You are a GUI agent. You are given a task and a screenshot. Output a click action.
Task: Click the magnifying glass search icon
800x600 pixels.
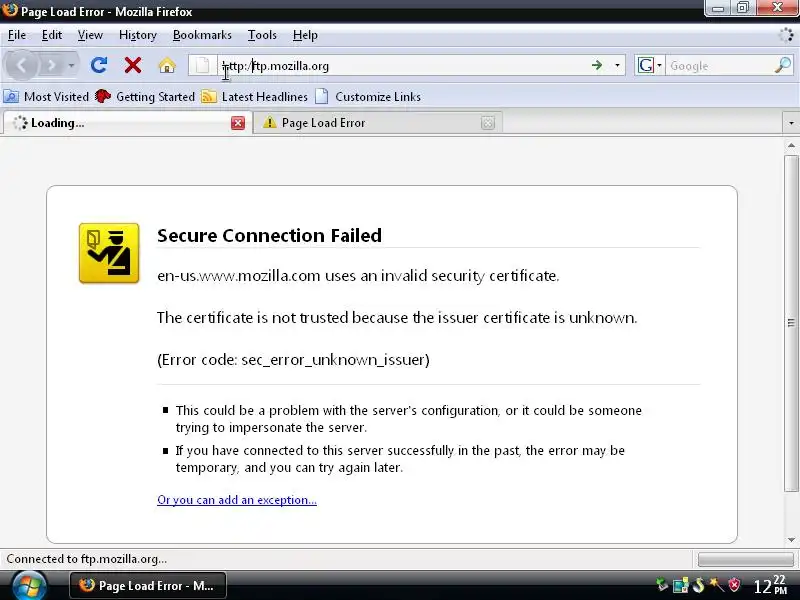[x=783, y=65]
